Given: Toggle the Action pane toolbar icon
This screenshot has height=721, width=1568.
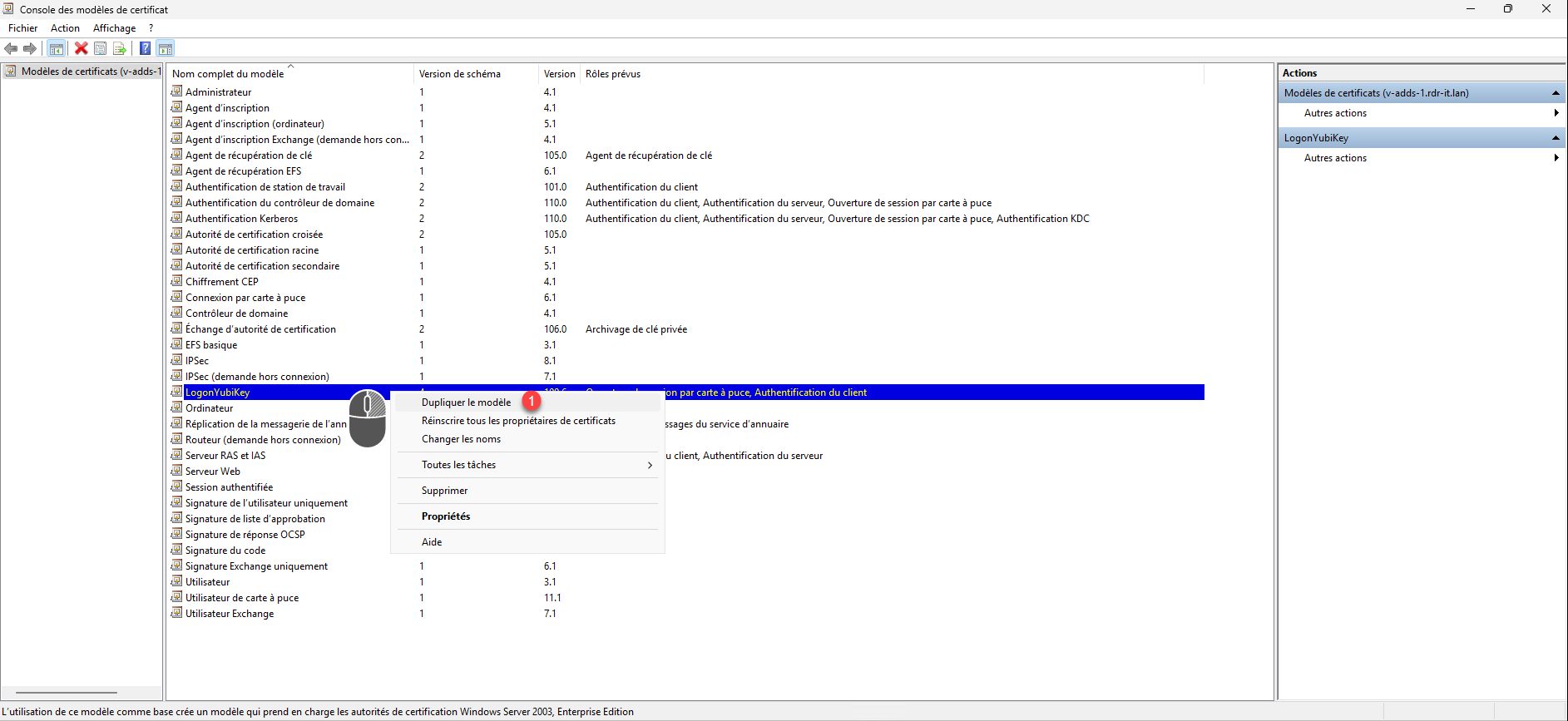Looking at the screenshot, I should [x=166, y=48].
